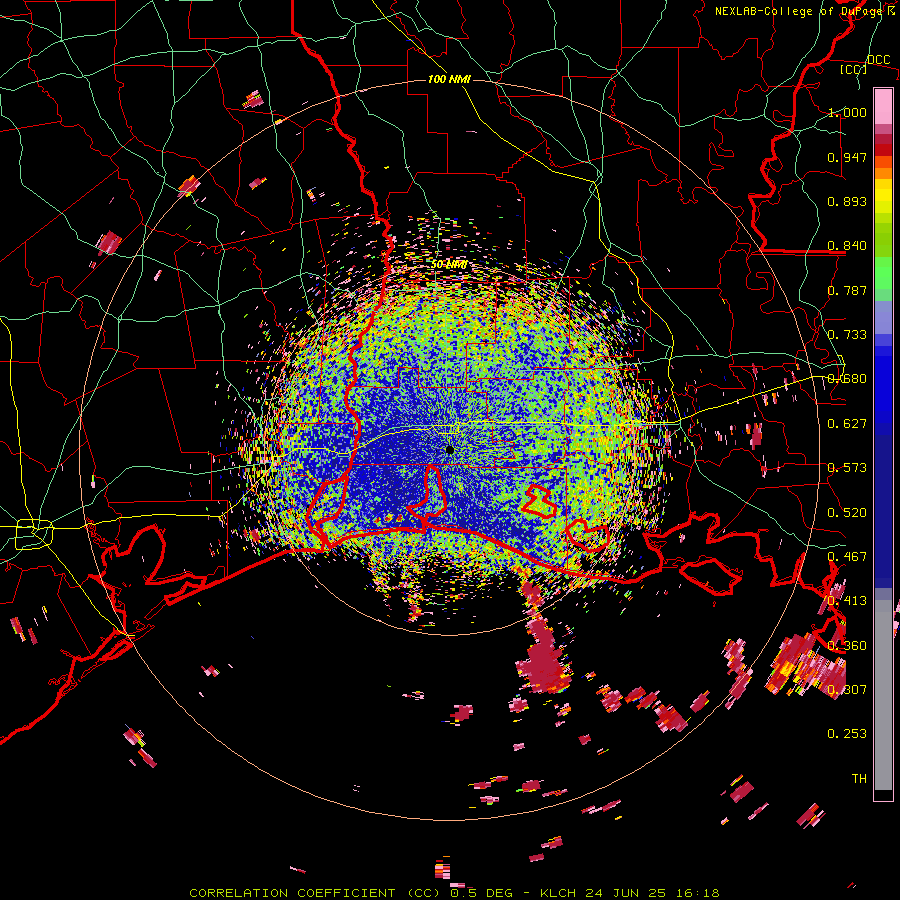Click the 0.840 scale value
900x900 pixels.
click(x=847, y=246)
